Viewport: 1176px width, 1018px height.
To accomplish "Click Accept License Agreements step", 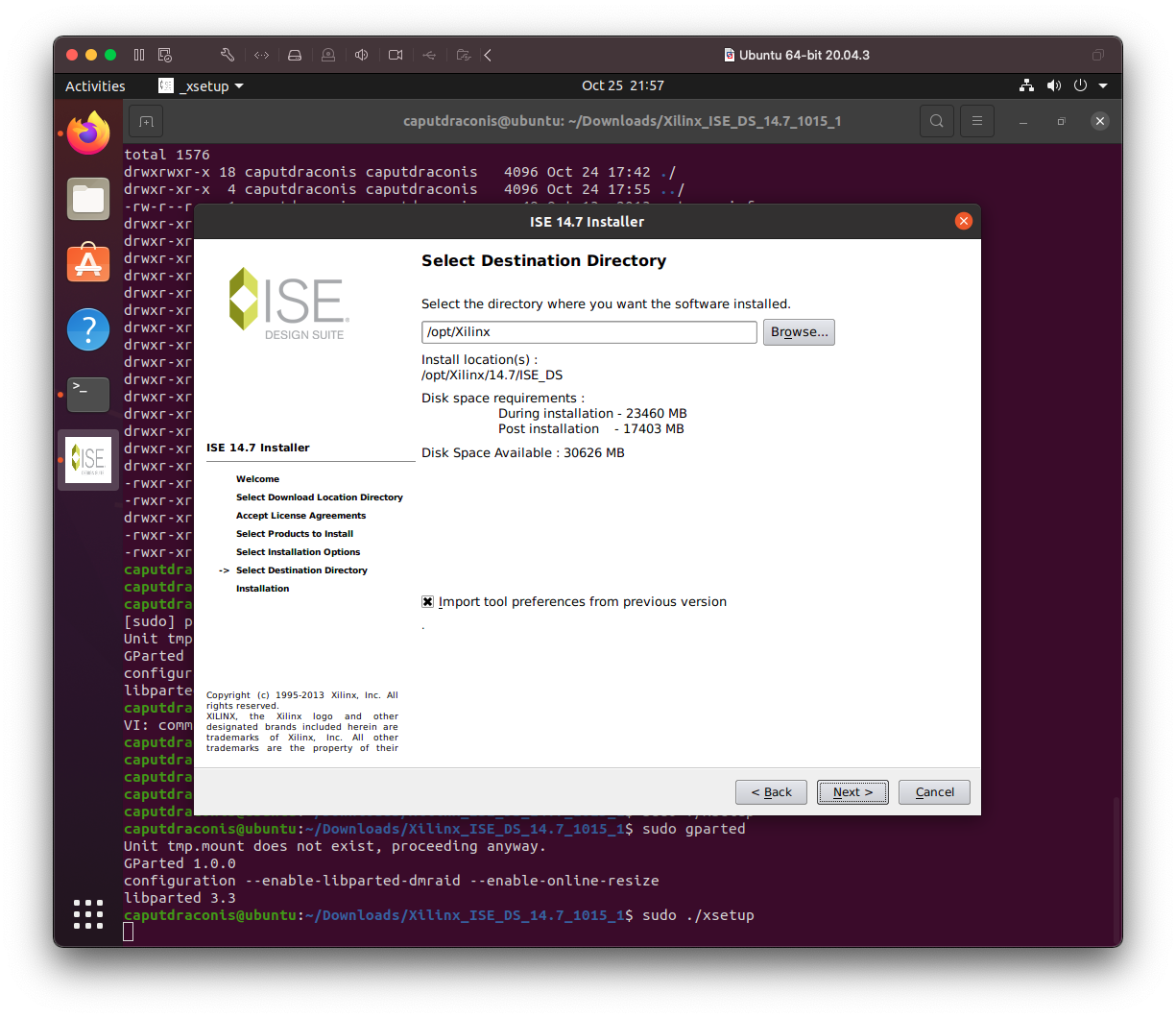I will pos(300,516).
